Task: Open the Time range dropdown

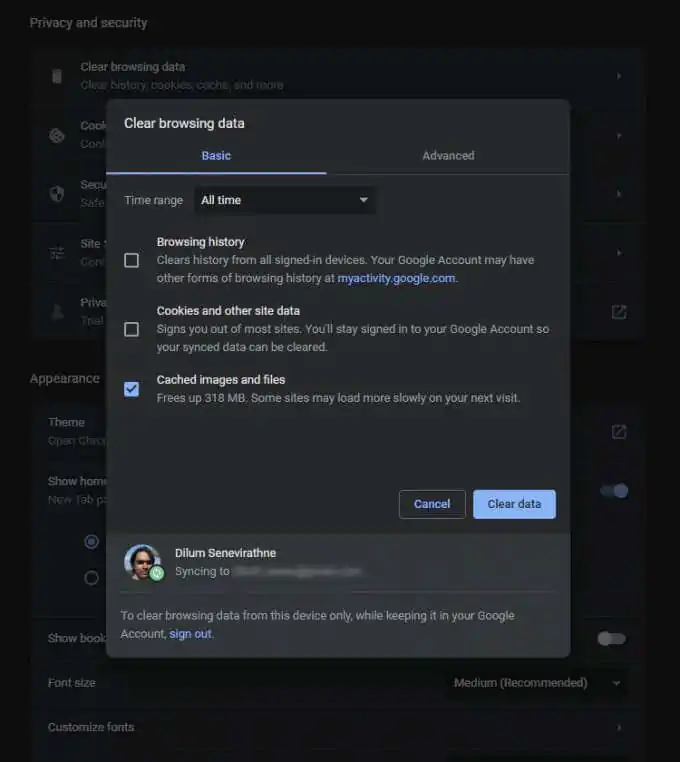Action: (x=285, y=200)
